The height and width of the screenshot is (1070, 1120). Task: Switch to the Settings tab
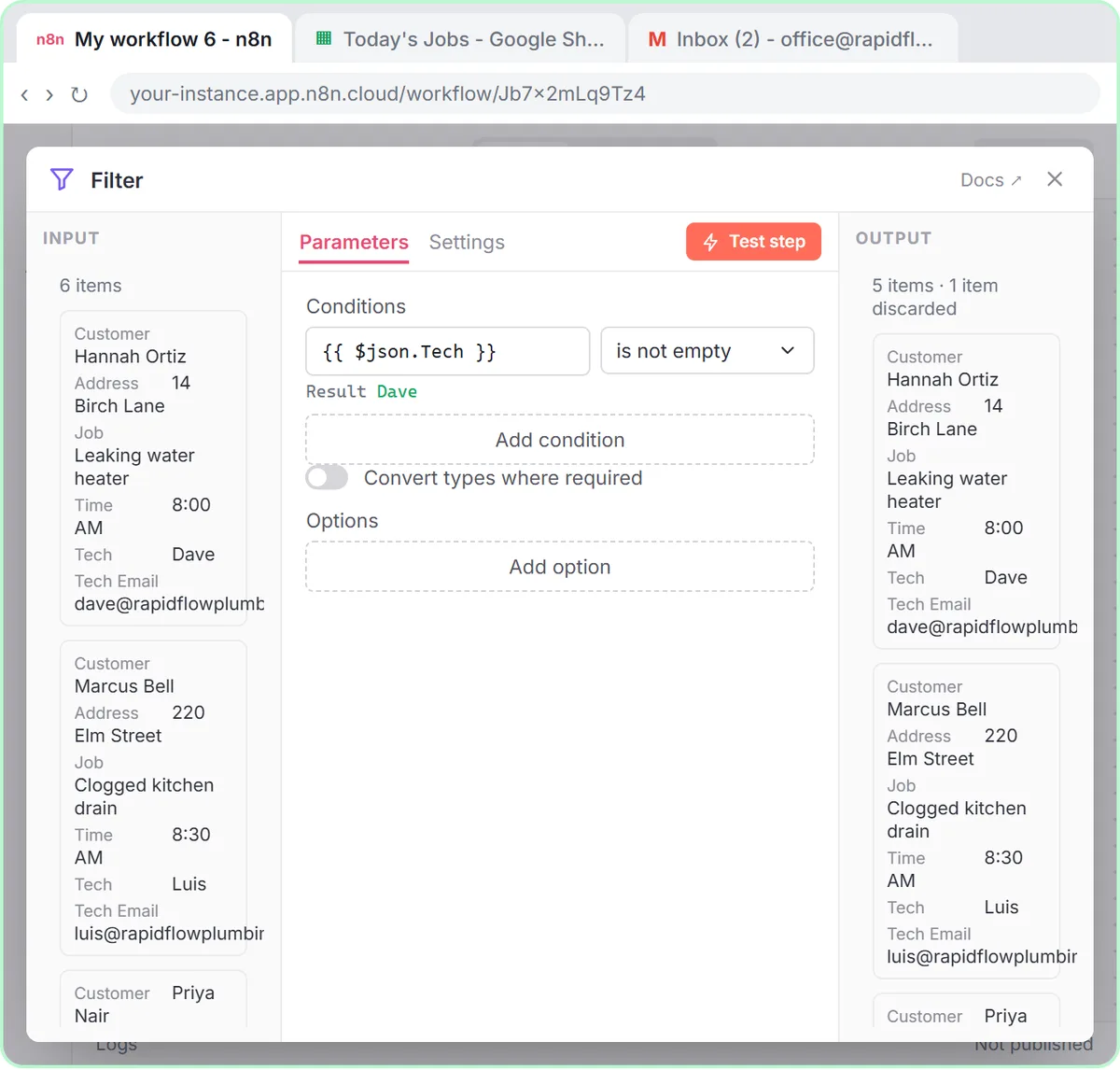(x=467, y=242)
